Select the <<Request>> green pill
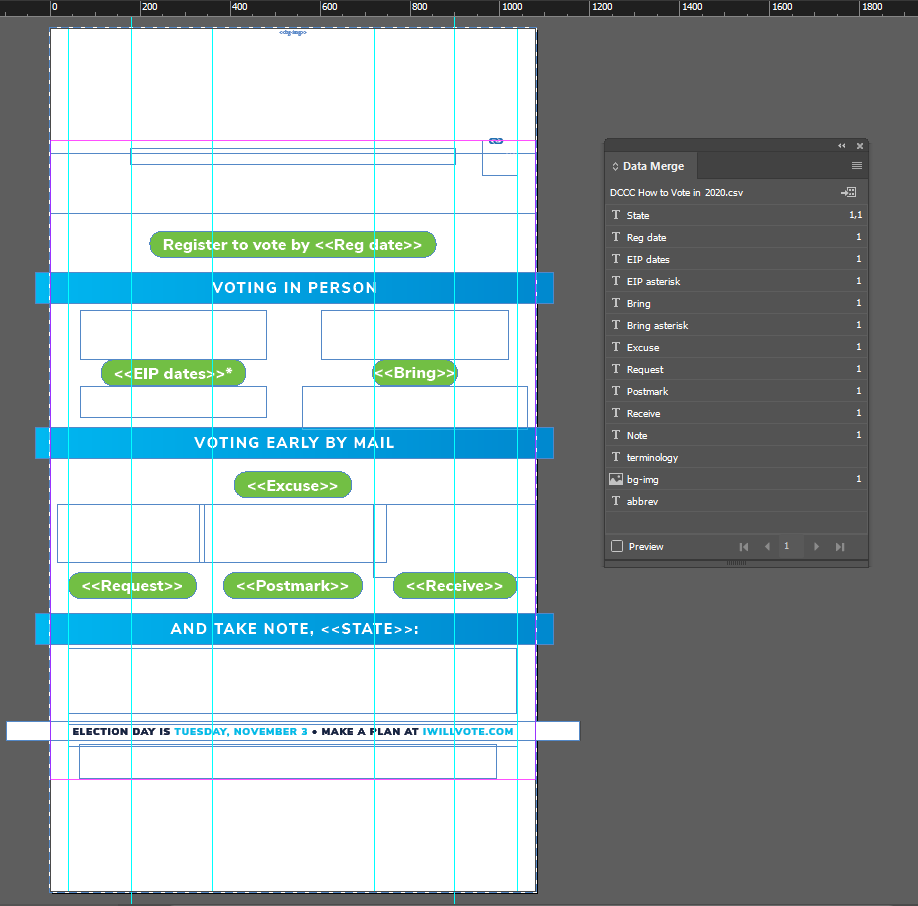 click(x=132, y=586)
